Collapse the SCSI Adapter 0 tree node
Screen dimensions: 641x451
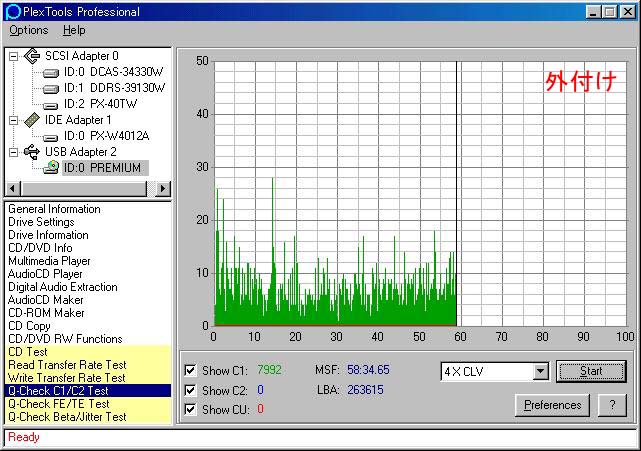click(x=13, y=56)
